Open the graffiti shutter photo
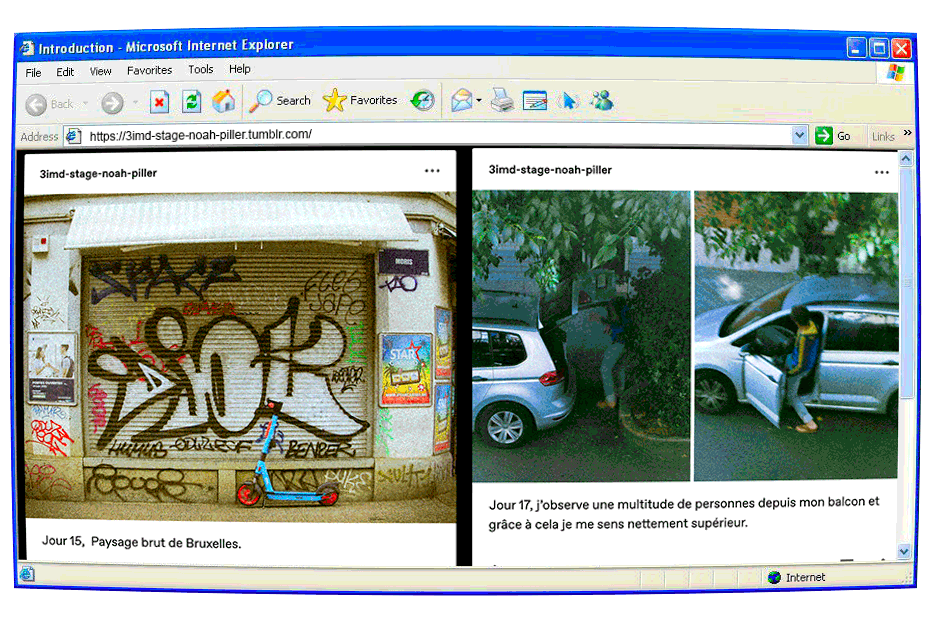The height and width of the screenshot is (621, 931). [239, 355]
